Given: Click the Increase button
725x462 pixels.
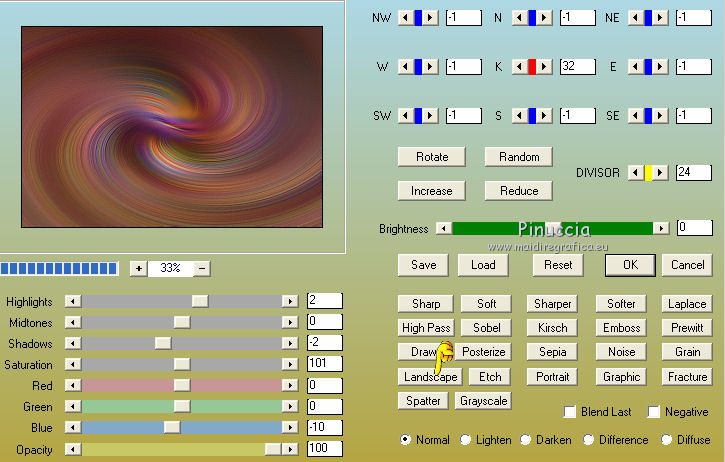Looking at the screenshot, I should tap(432, 191).
